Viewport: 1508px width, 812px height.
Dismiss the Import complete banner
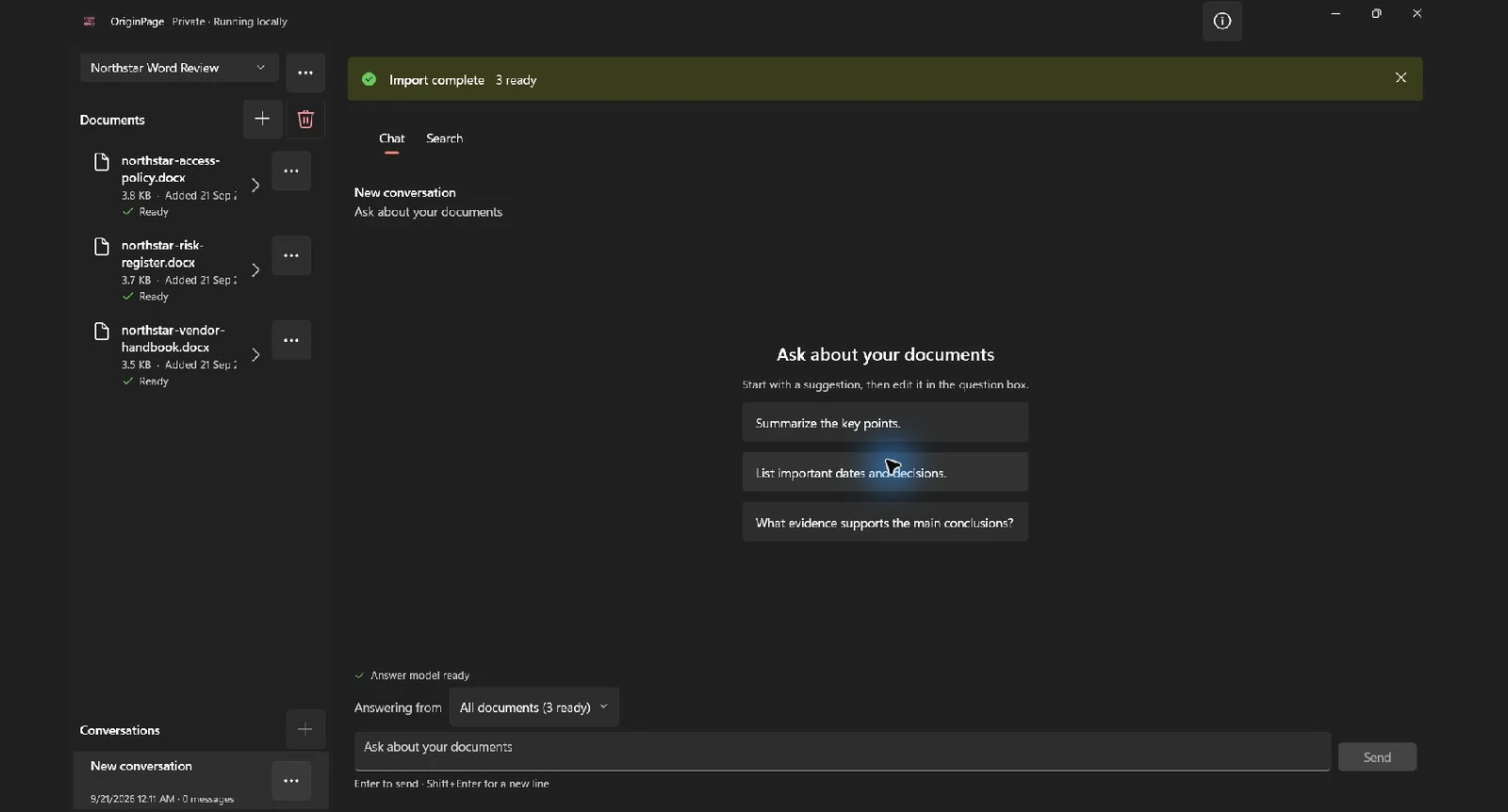click(1401, 78)
